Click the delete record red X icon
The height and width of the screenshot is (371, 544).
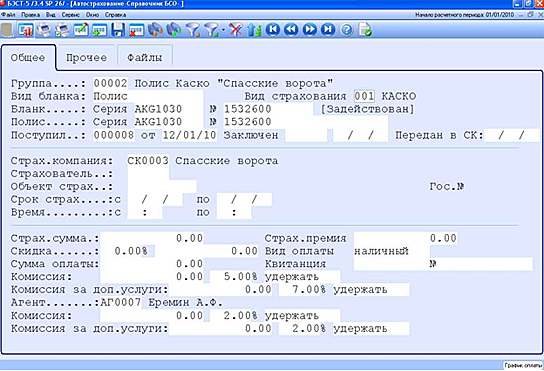[x=136, y=30]
